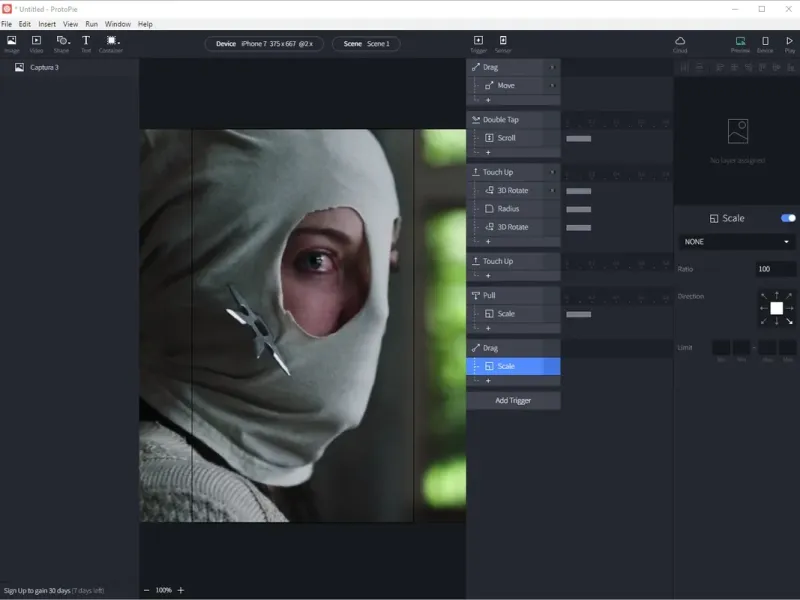Open the NONE dropdown in Scale panel

tap(736, 242)
